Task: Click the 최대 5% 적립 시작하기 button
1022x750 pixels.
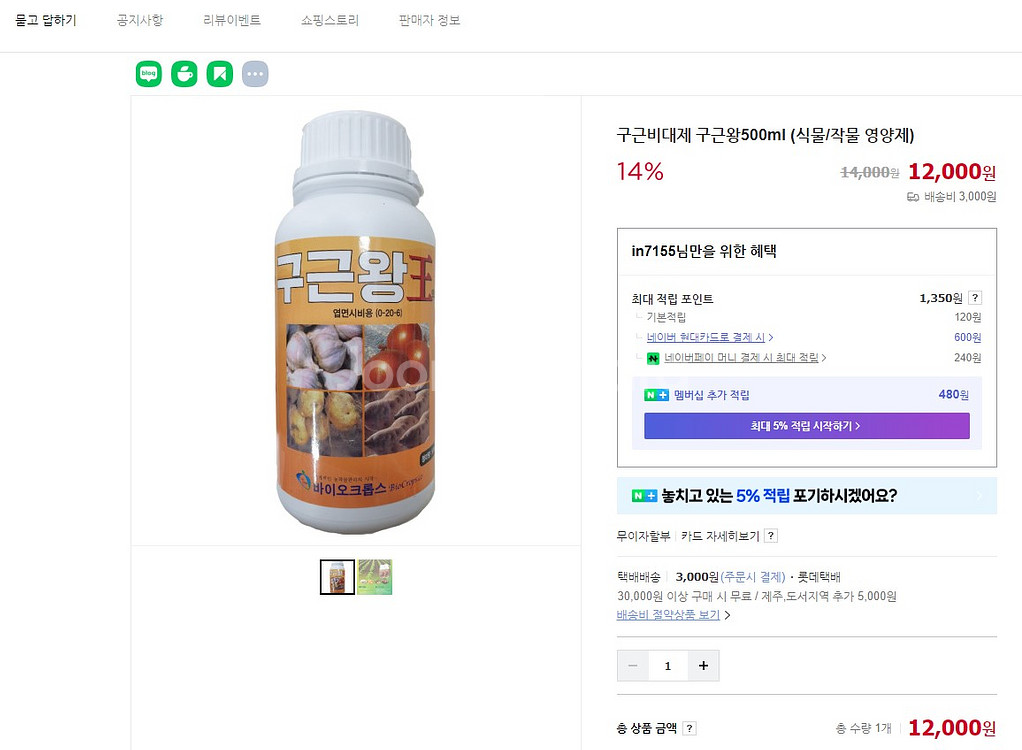Action: (x=807, y=426)
